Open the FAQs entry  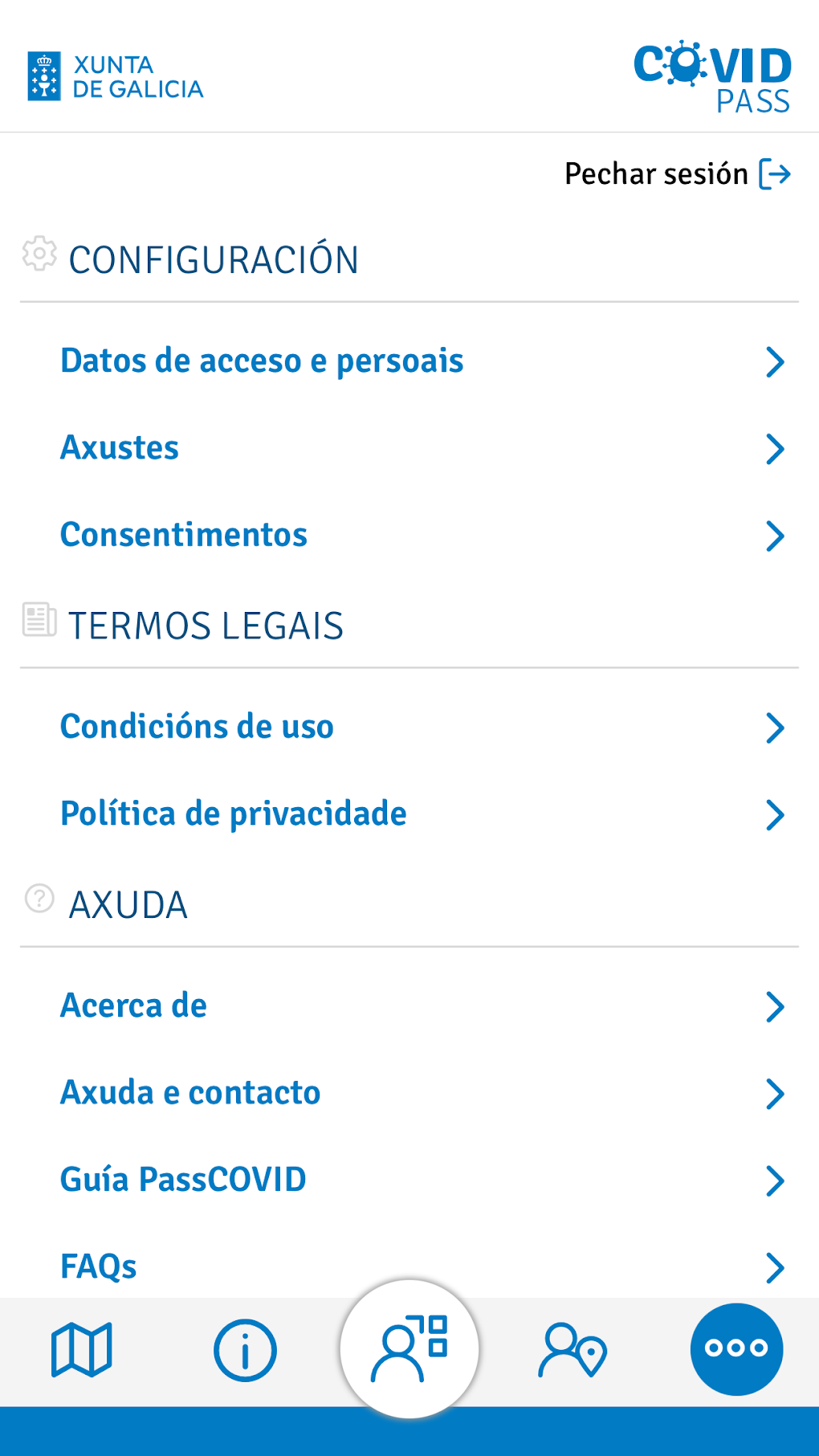(x=99, y=1266)
